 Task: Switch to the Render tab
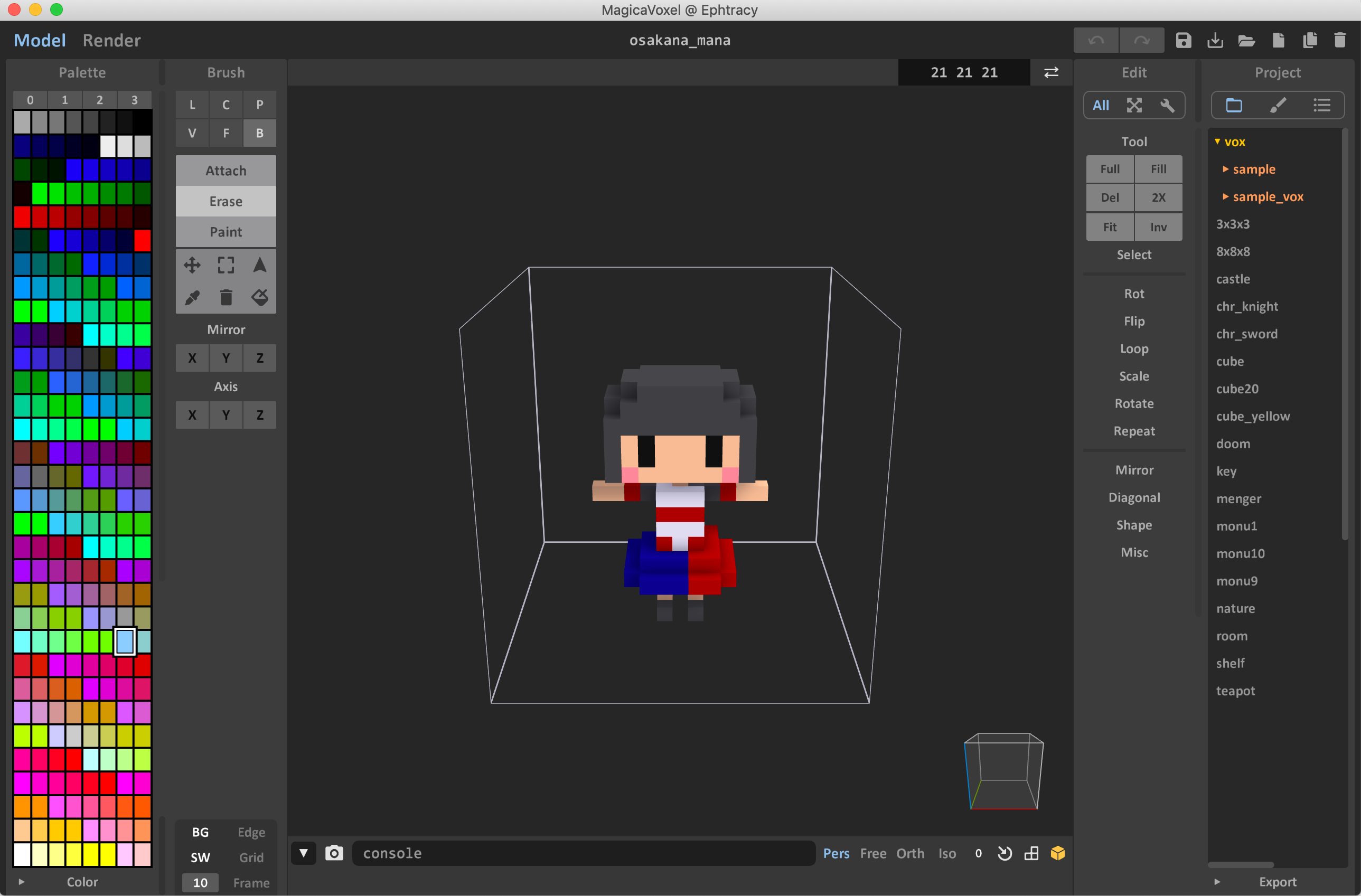111,40
